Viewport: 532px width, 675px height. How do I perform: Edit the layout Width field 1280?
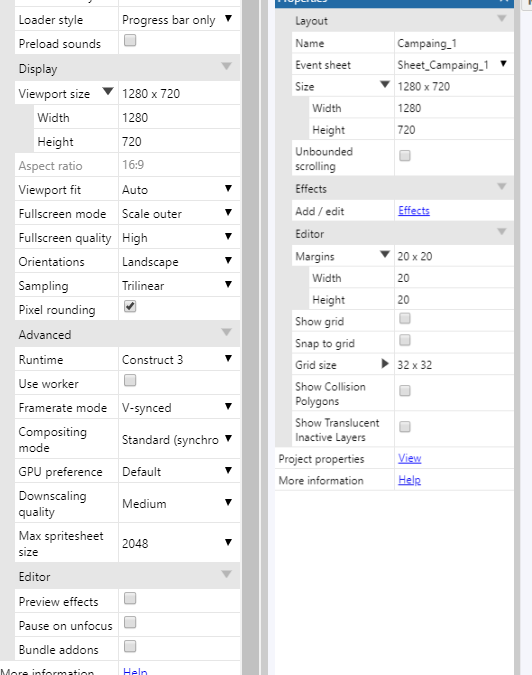point(454,108)
